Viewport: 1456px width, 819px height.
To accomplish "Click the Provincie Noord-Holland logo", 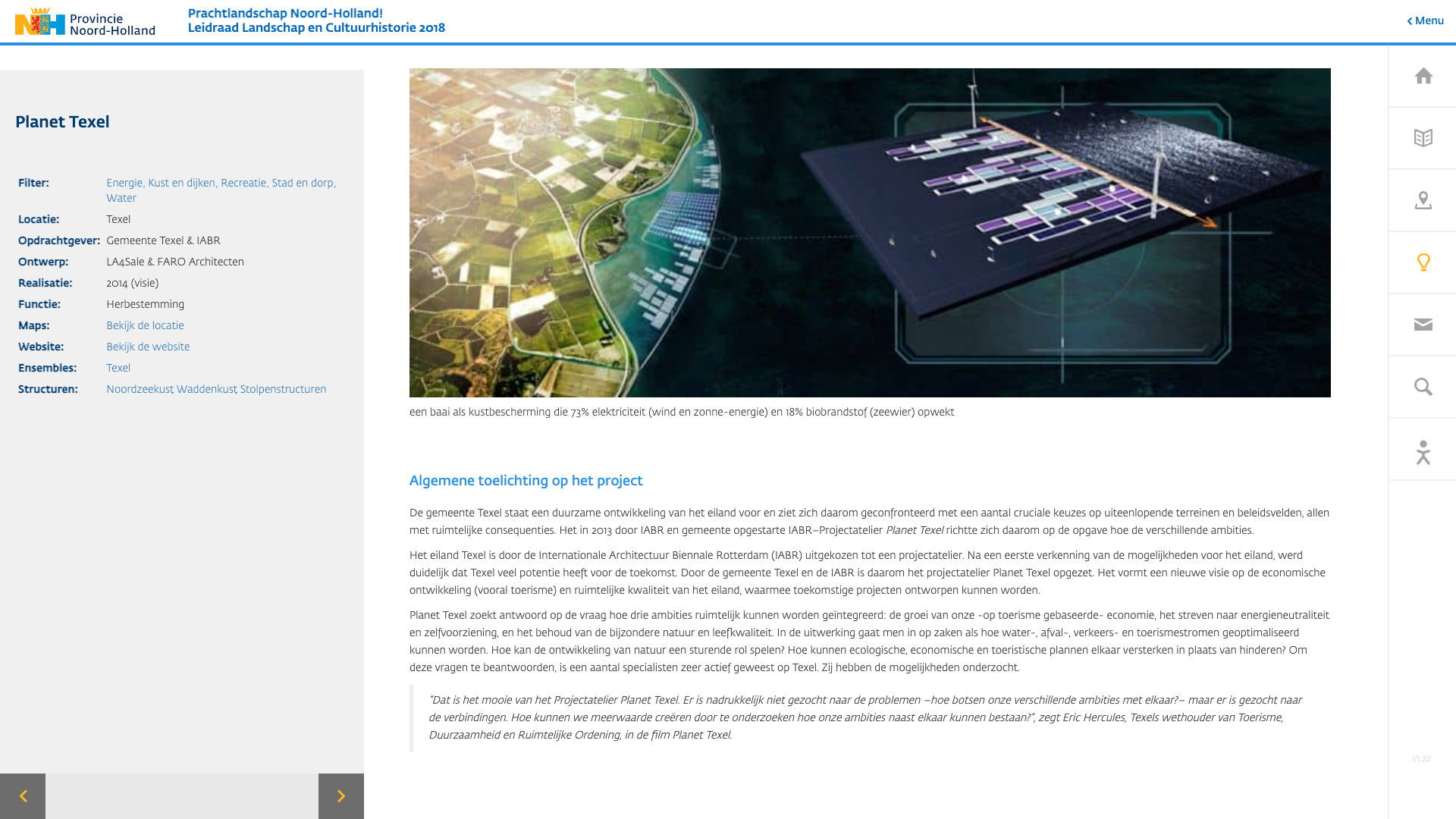I will 85,22.
